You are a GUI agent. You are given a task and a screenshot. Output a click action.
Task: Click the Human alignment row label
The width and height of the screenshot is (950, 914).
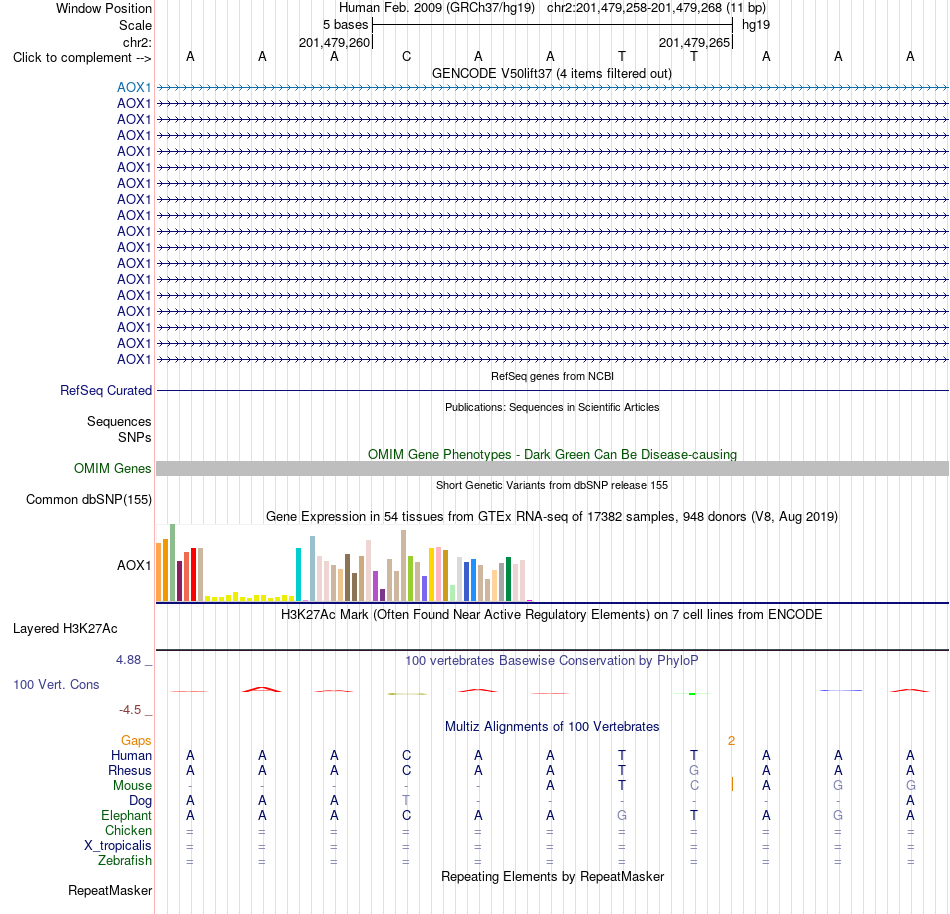[x=131, y=756]
